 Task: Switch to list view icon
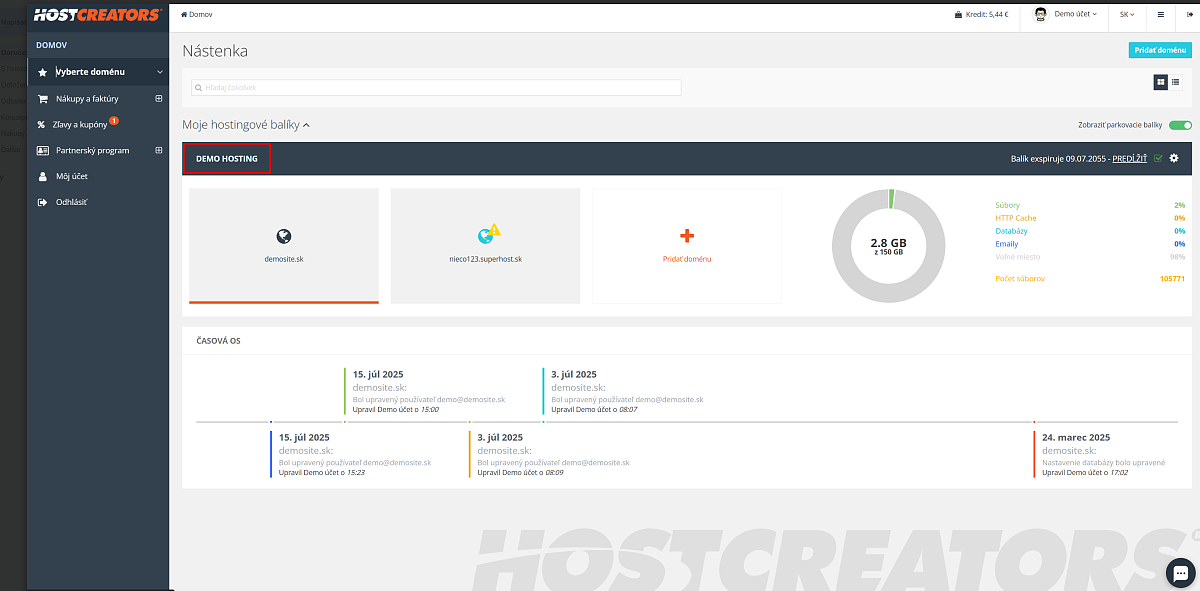[1175, 82]
